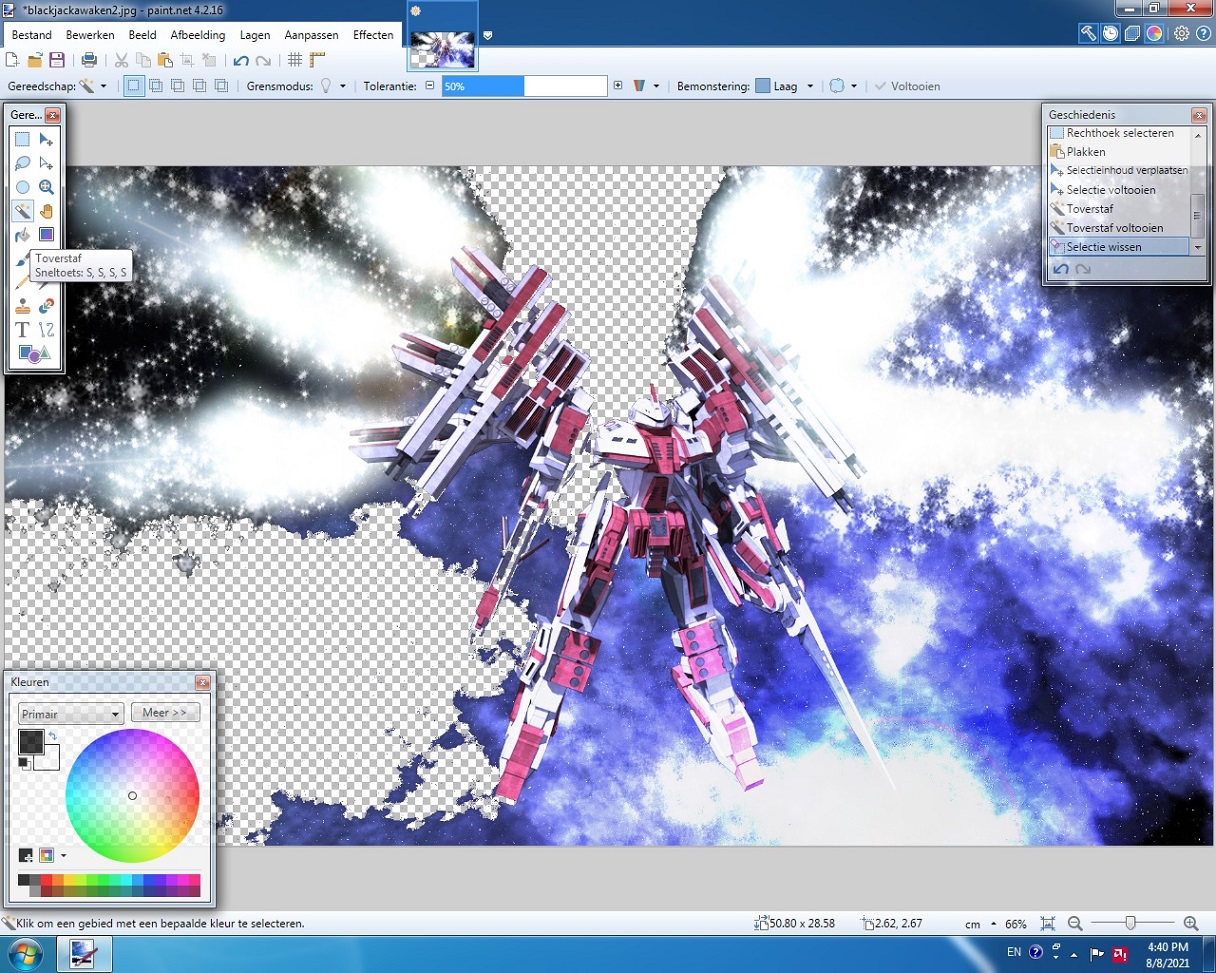Click the Deselect toolbar icon
The width and height of the screenshot is (1216, 973).
pos(209,60)
